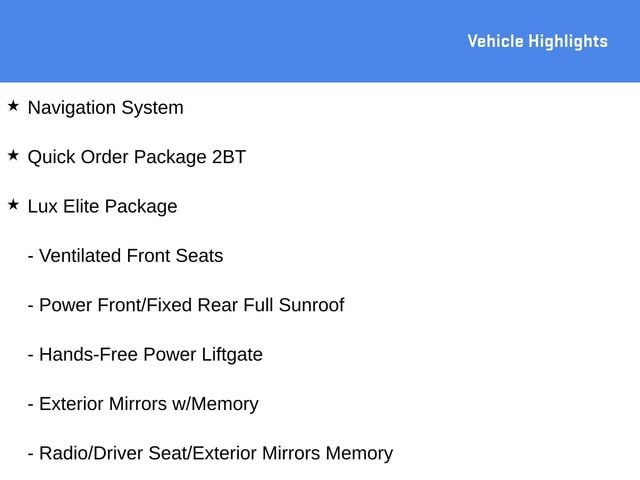Click the Navigation System text
Screen dimensions: 640x480
[x=106, y=108]
